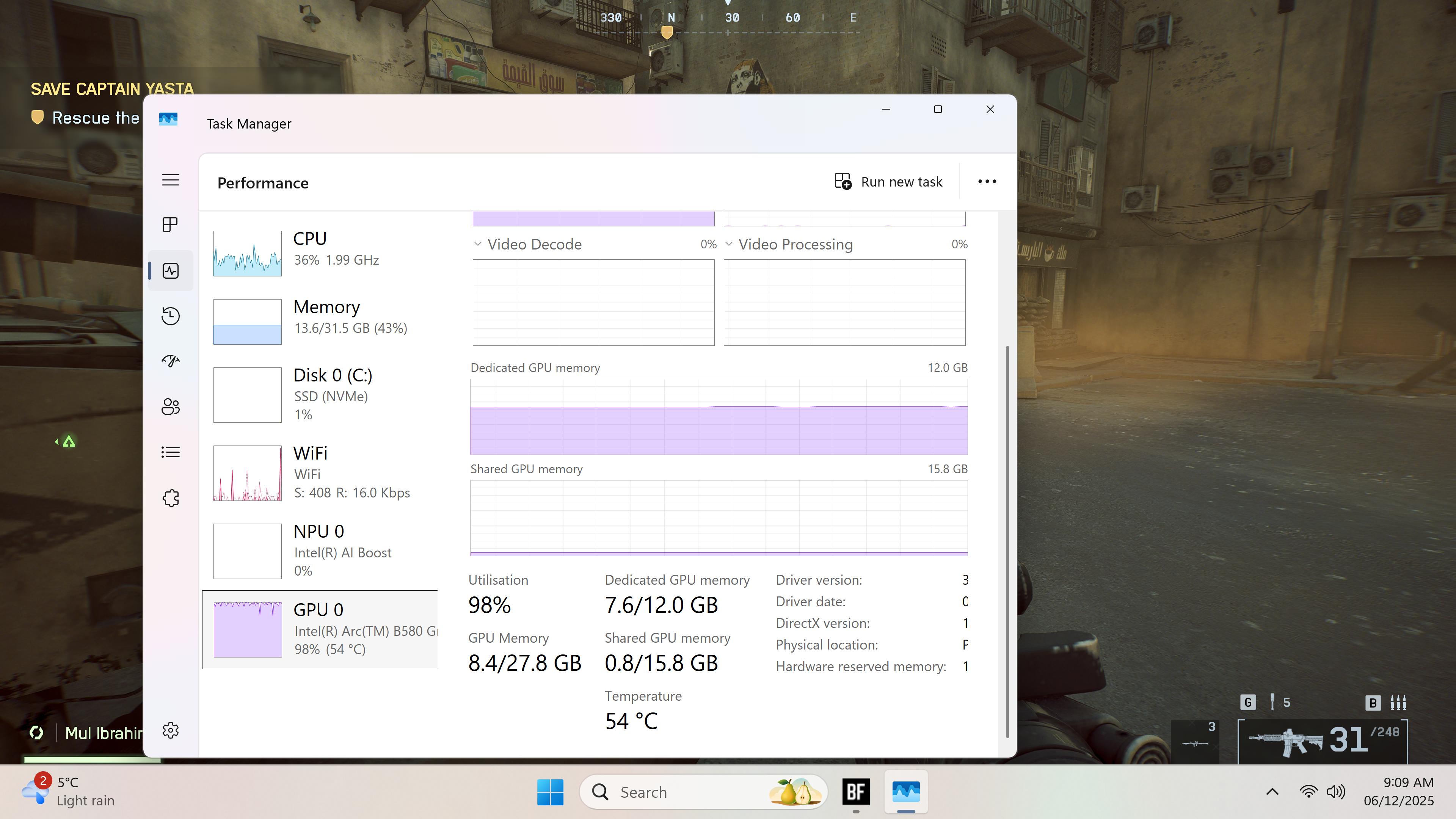1456x819 pixels.
Task: Select the Memory performance entry
Action: click(x=320, y=322)
